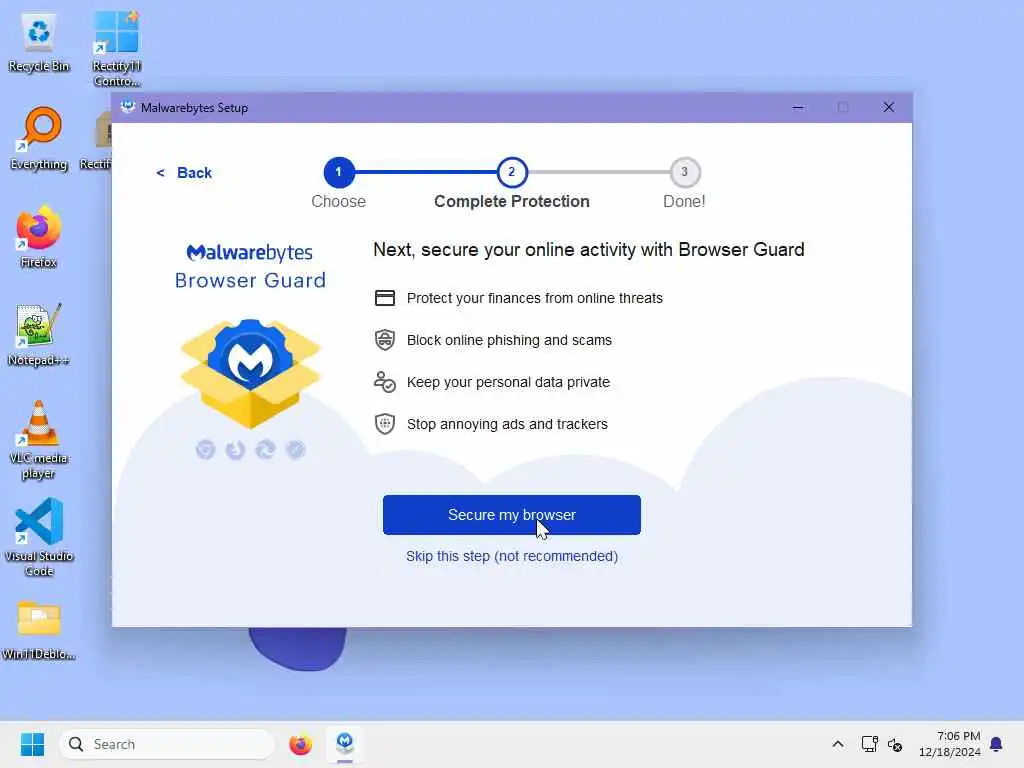
Task: Click the display network tray icon
Action: click(x=869, y=744)
